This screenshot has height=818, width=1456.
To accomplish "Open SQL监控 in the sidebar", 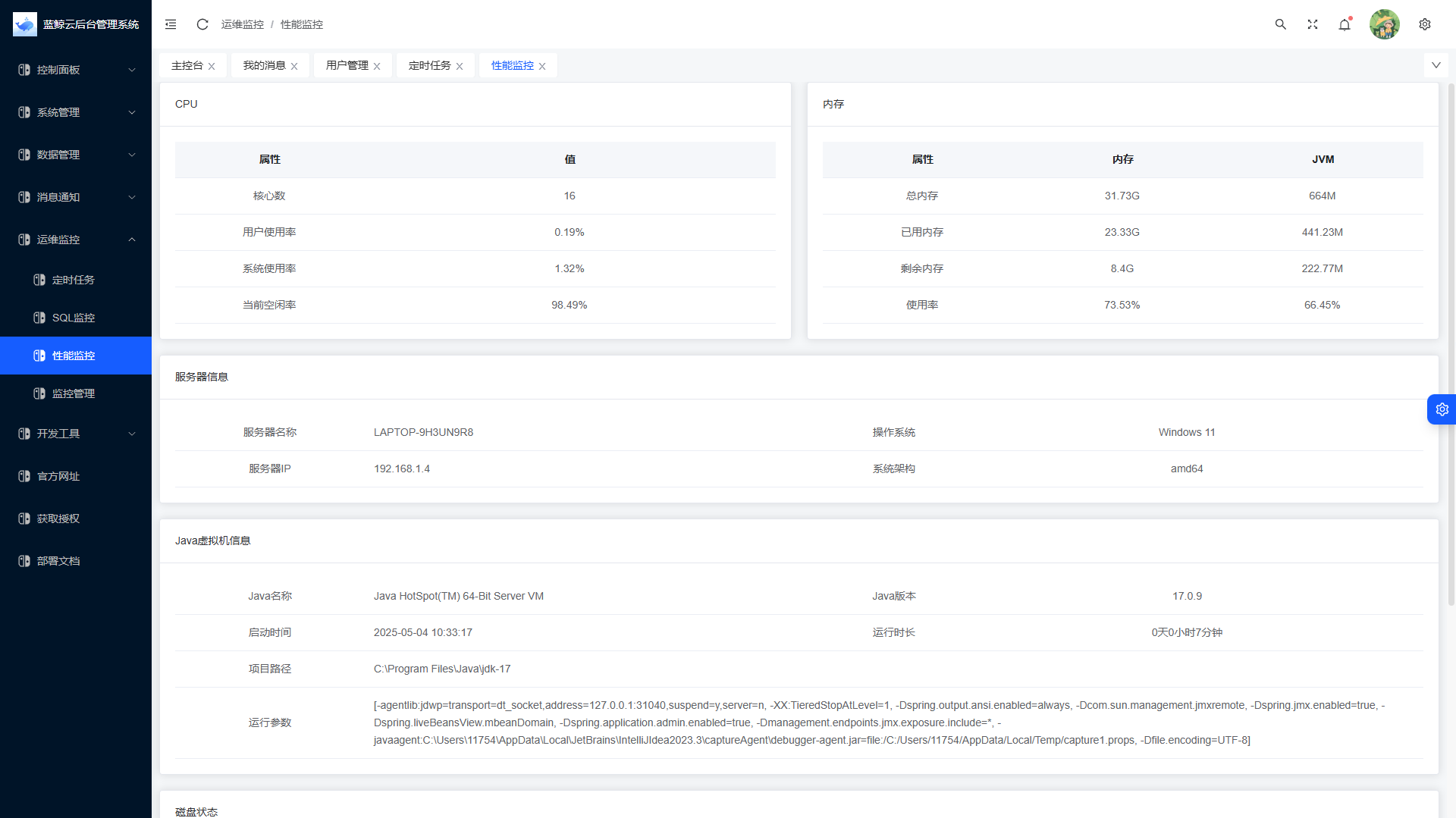I will [74, 318].
